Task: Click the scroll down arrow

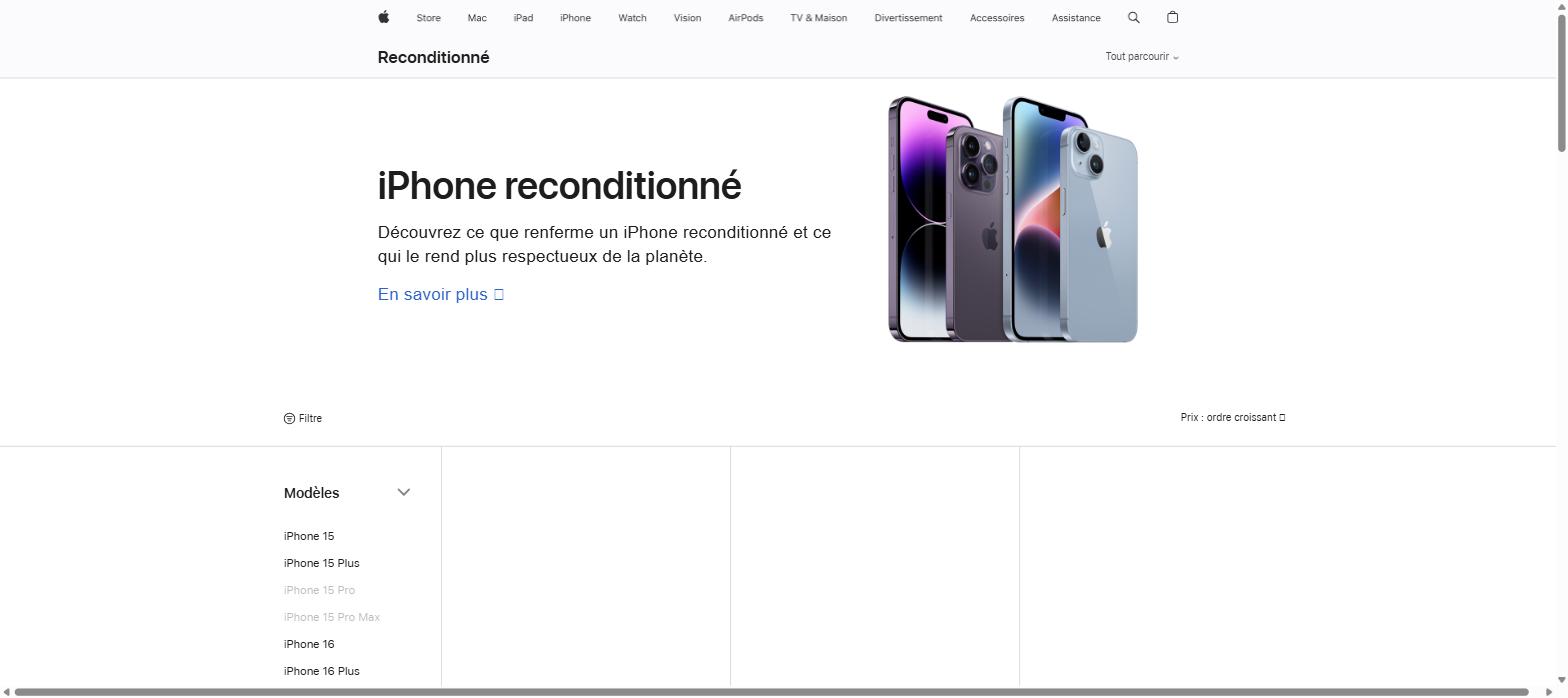Action: (1561, 680)
